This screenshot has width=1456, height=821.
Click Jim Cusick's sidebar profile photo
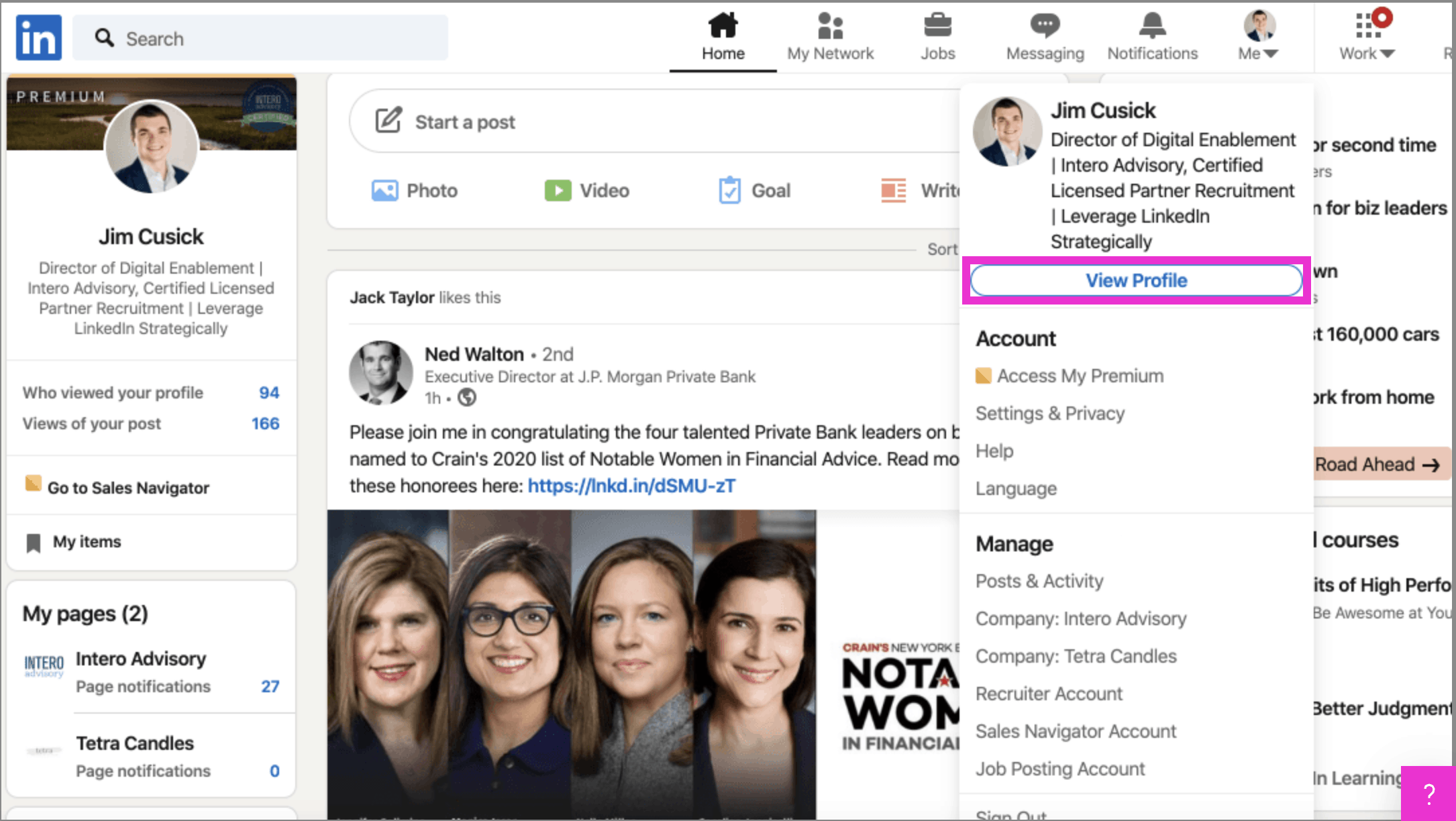152,146
